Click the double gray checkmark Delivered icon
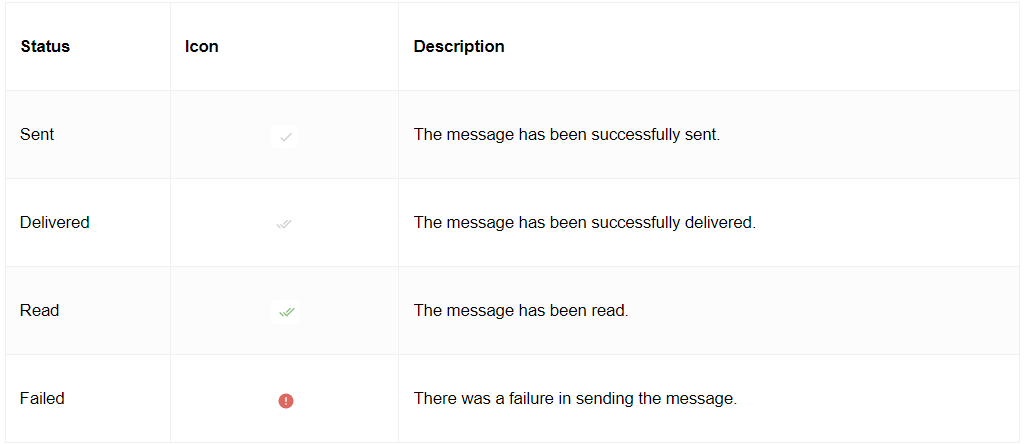1024x444 pixels. [284, 224]
